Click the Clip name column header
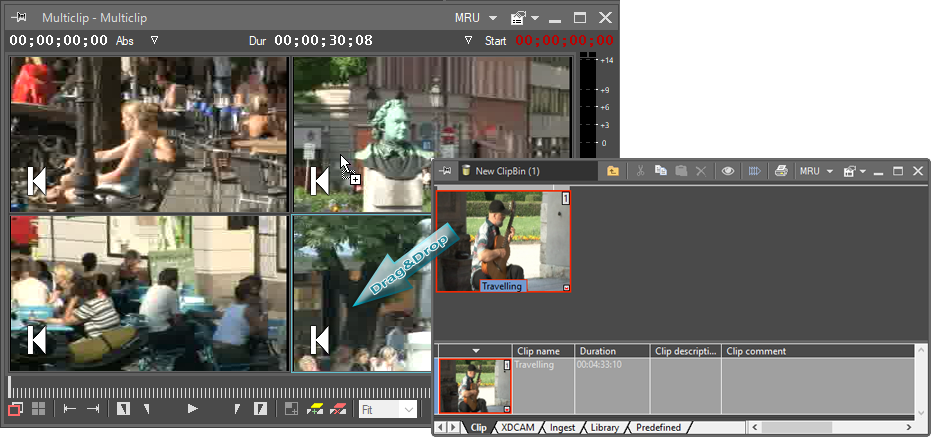This screenshot has height=438, width=931. pyautogui.click(x=545, y=351)
